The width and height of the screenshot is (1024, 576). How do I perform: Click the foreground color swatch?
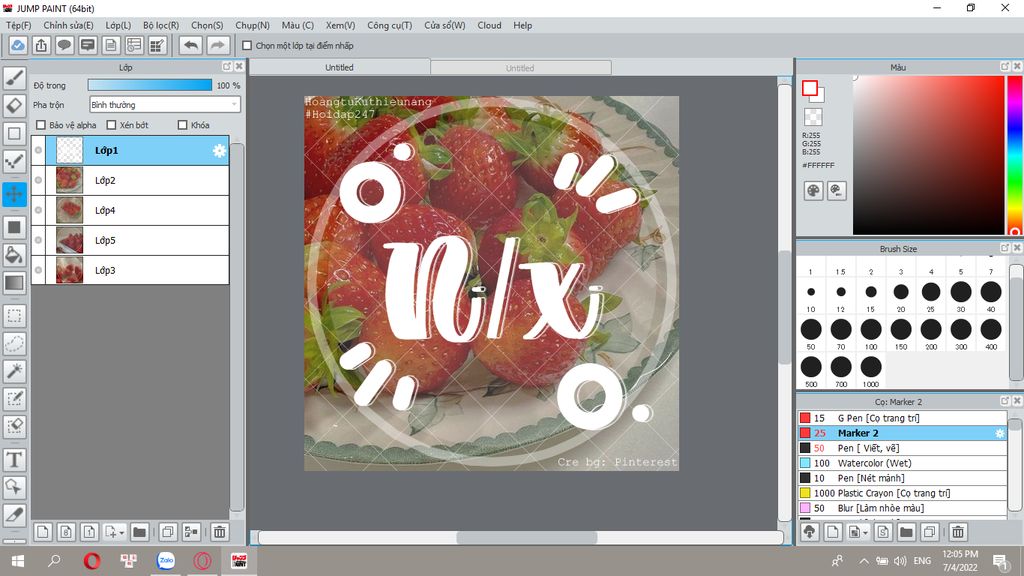point(810,88)
